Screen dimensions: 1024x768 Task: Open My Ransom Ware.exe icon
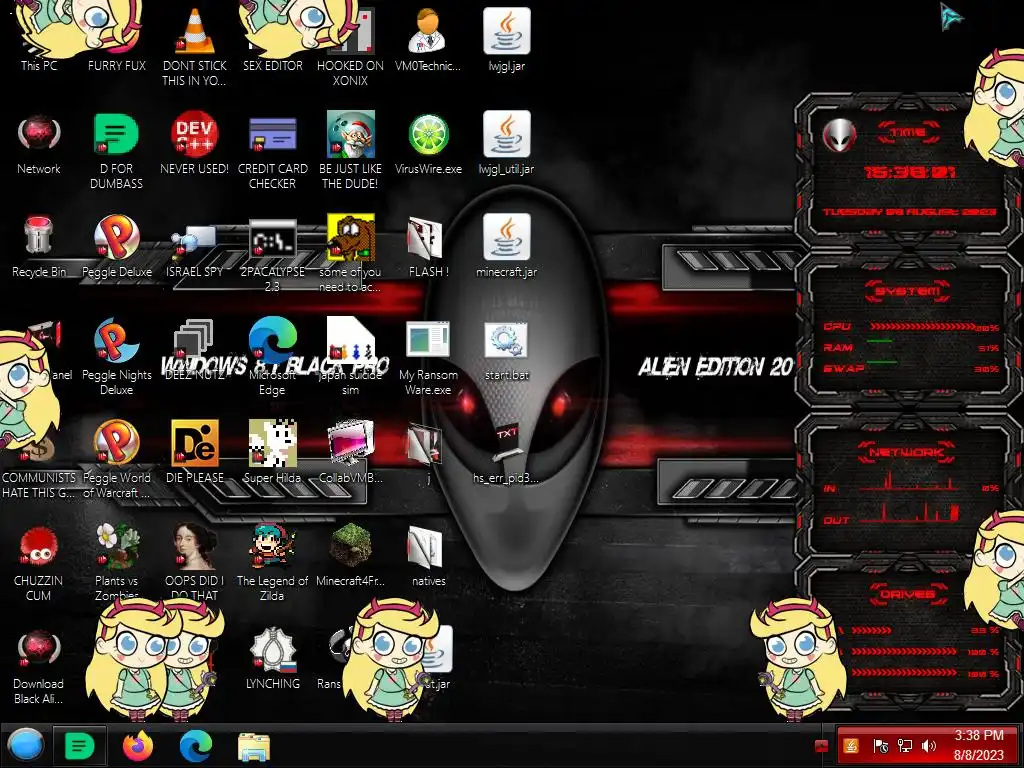coord(428,358)
